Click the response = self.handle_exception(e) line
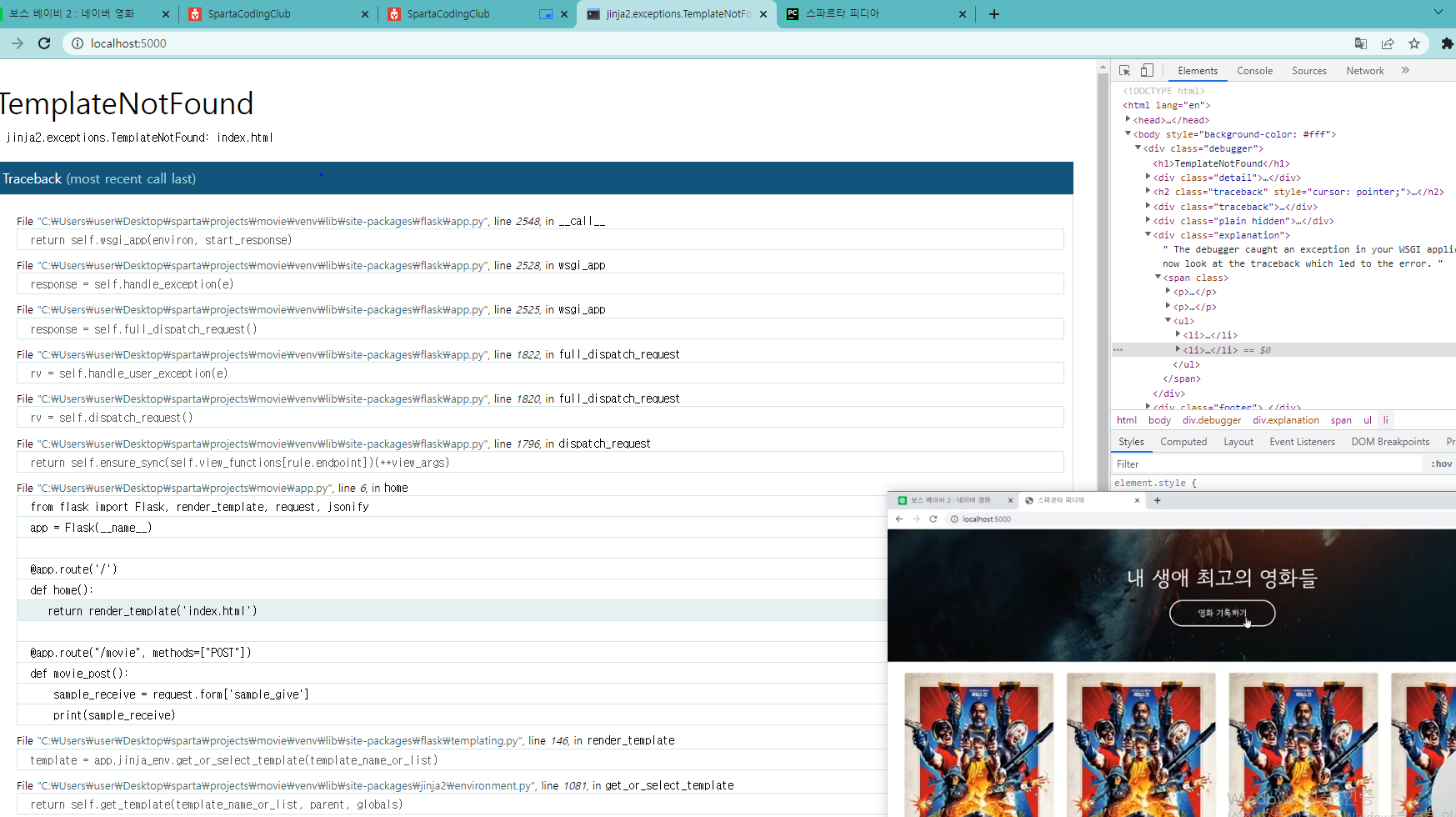 point(540,284)
